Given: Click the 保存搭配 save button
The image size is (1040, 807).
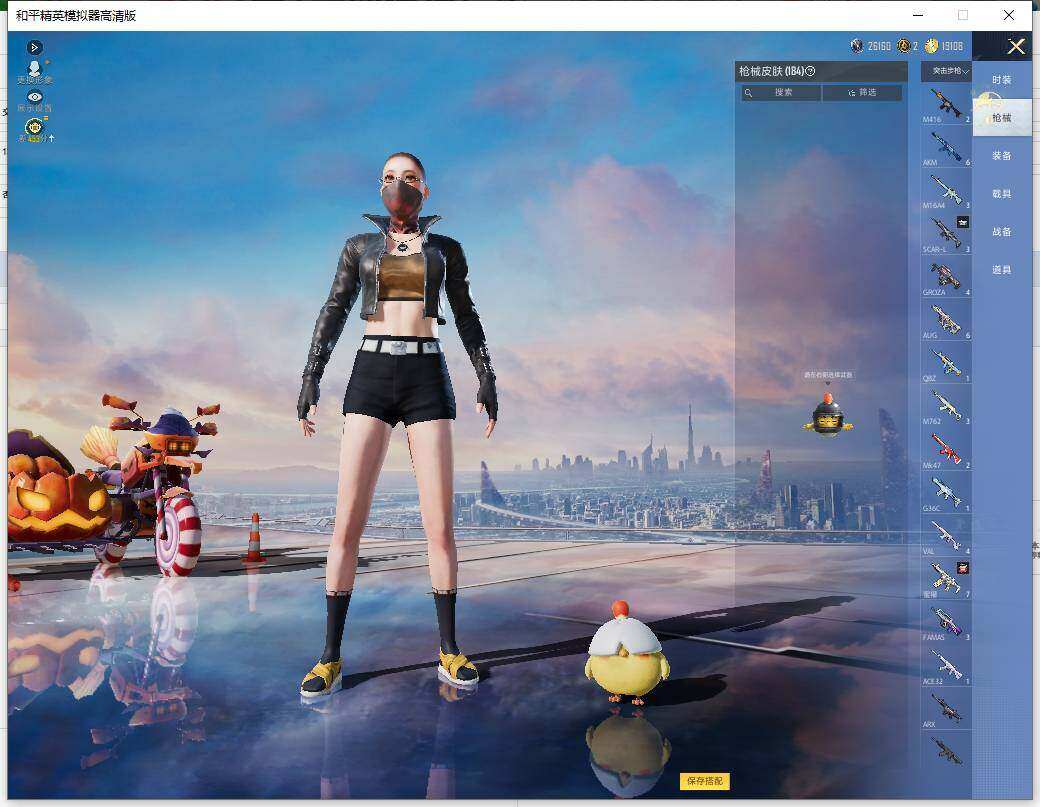Looking at the screenshot, I should (x=704, y=781).
